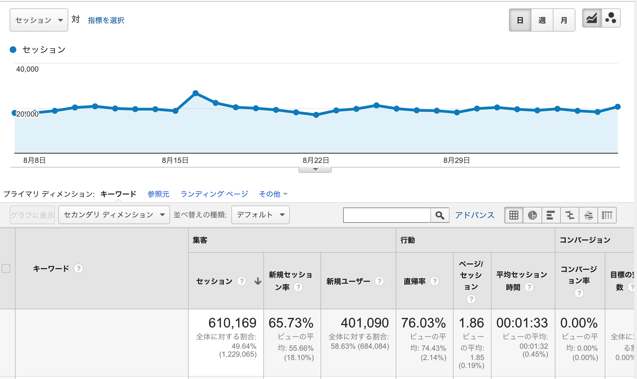The image size is (637, 379).
Task: Open help for コンバージョン率 column
Action: [x=579, y=292]
